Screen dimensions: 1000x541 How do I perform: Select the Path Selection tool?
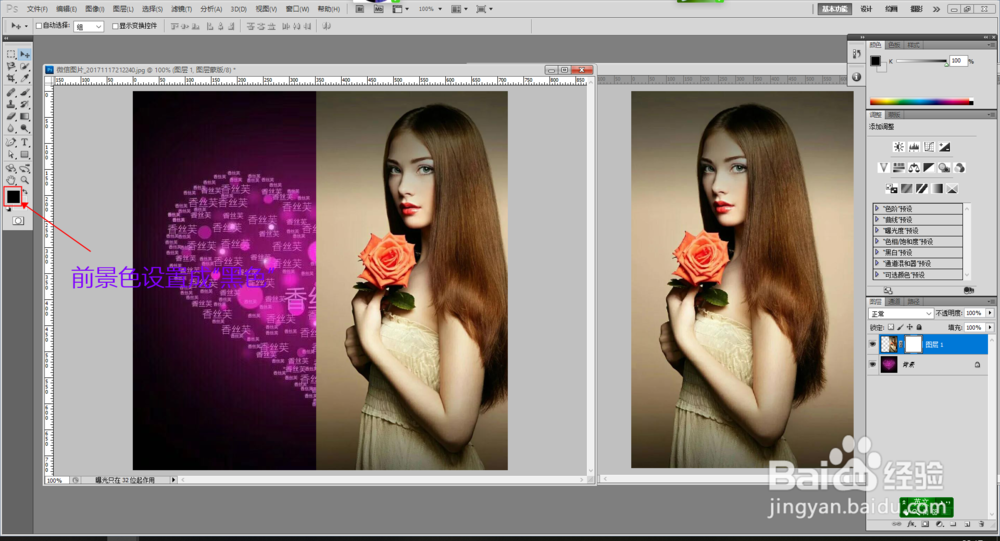coord(11,153)
